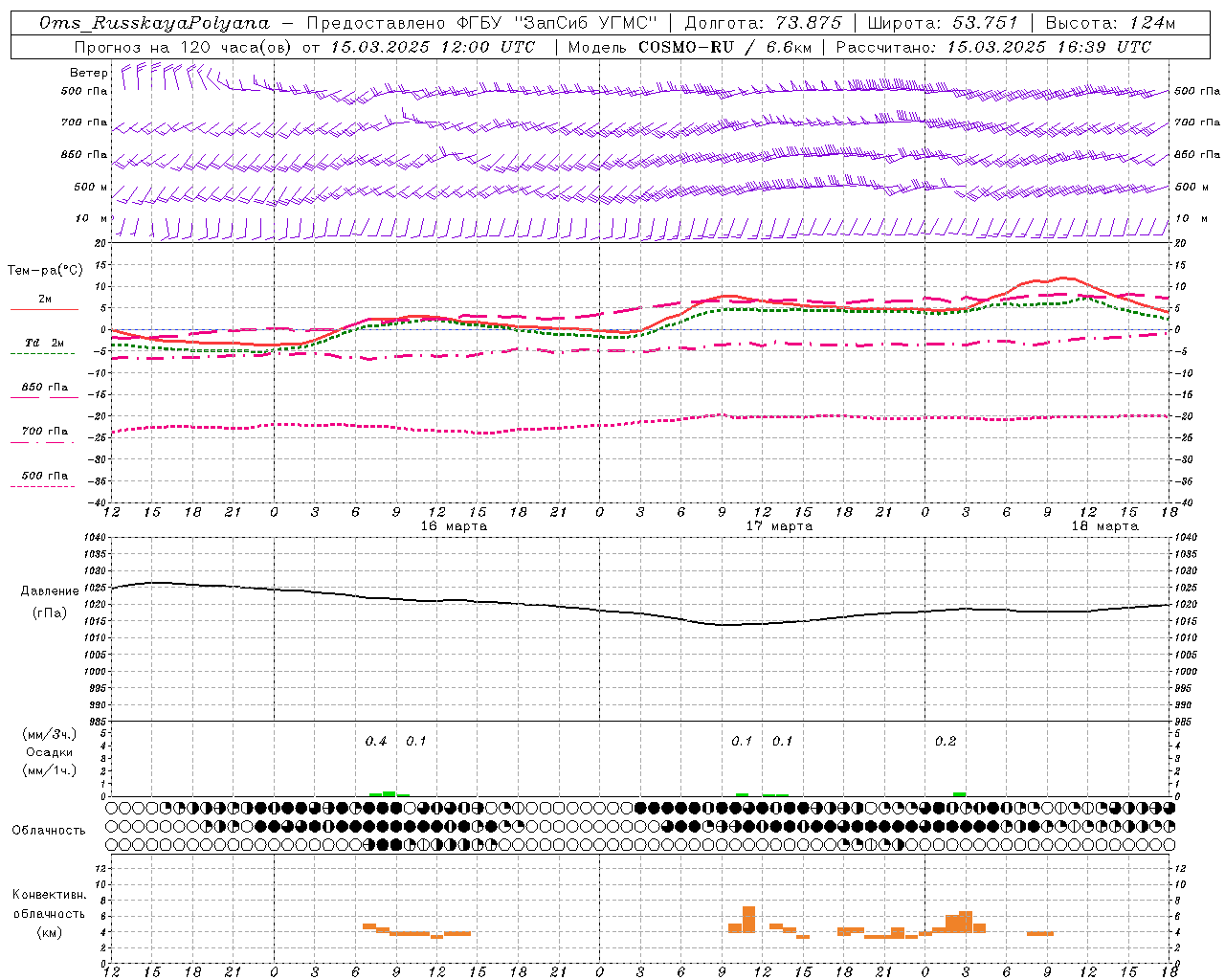Click the elevation text Высота: 124м
This screenshot has width=1225, height=980.
[1110, 23]
